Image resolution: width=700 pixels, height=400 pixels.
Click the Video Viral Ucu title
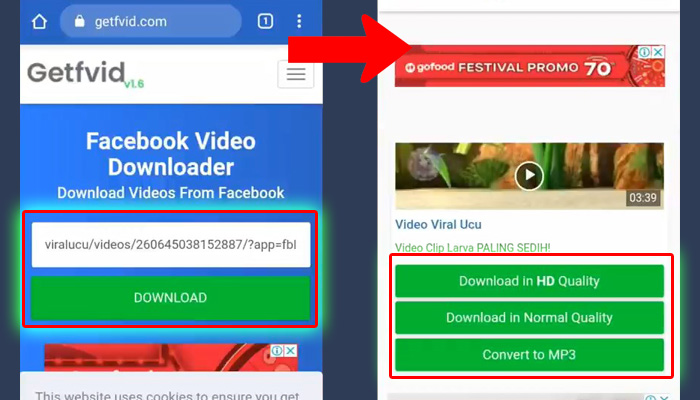438,224
